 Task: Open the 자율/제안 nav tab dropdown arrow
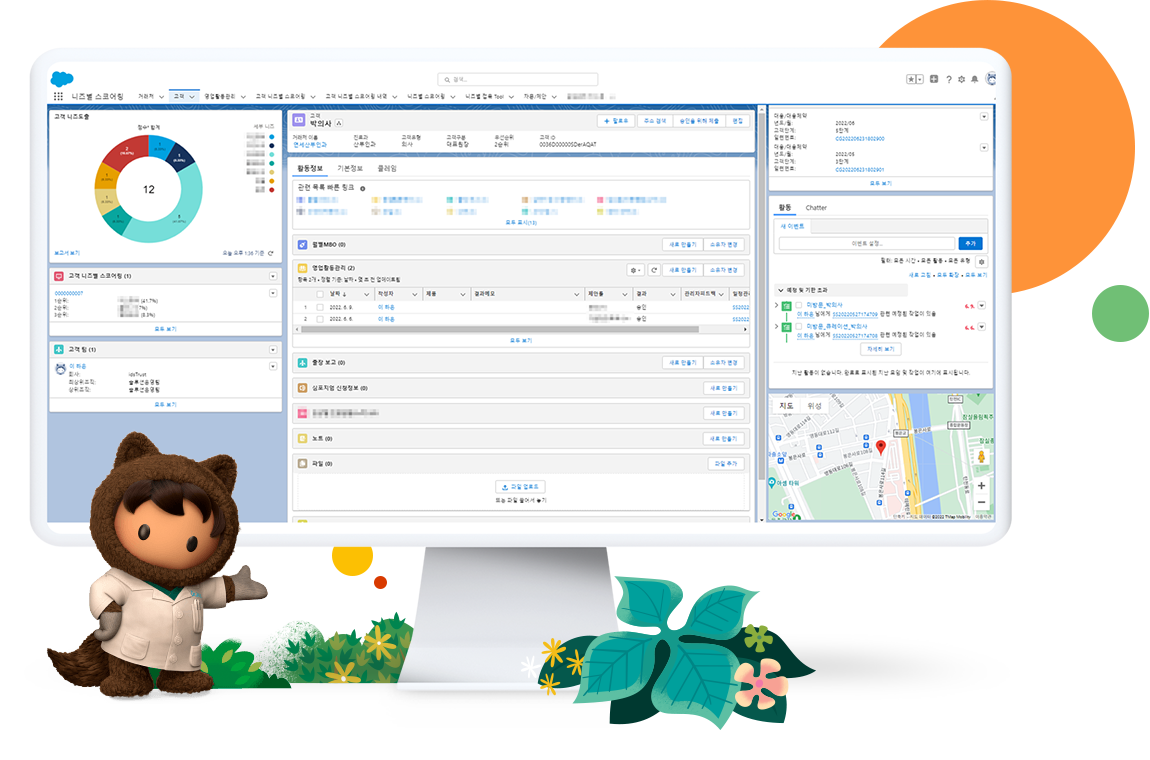coord(554,97)
